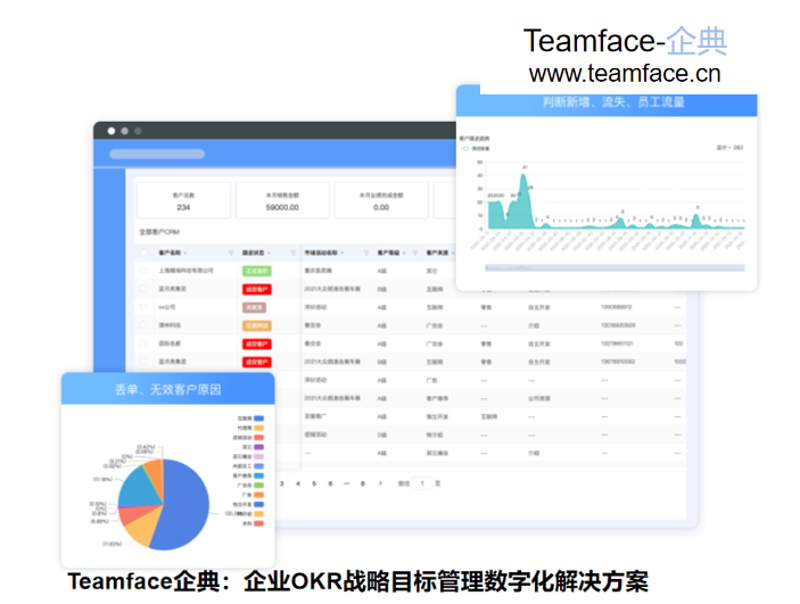
Task: Go to page 8
Action: (363, 483)
